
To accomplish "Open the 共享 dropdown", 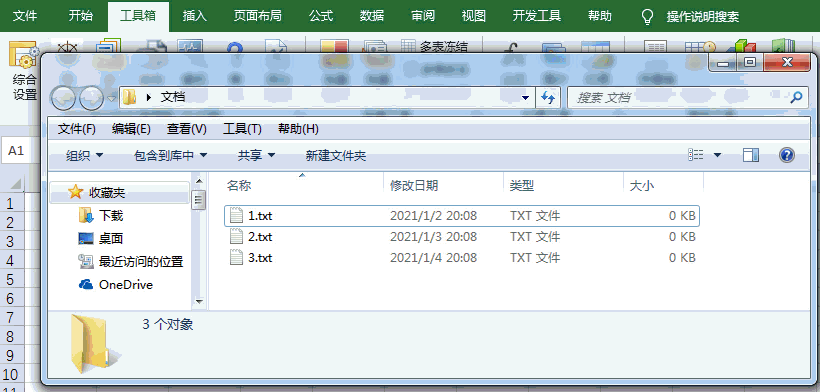I will (256, 155).
